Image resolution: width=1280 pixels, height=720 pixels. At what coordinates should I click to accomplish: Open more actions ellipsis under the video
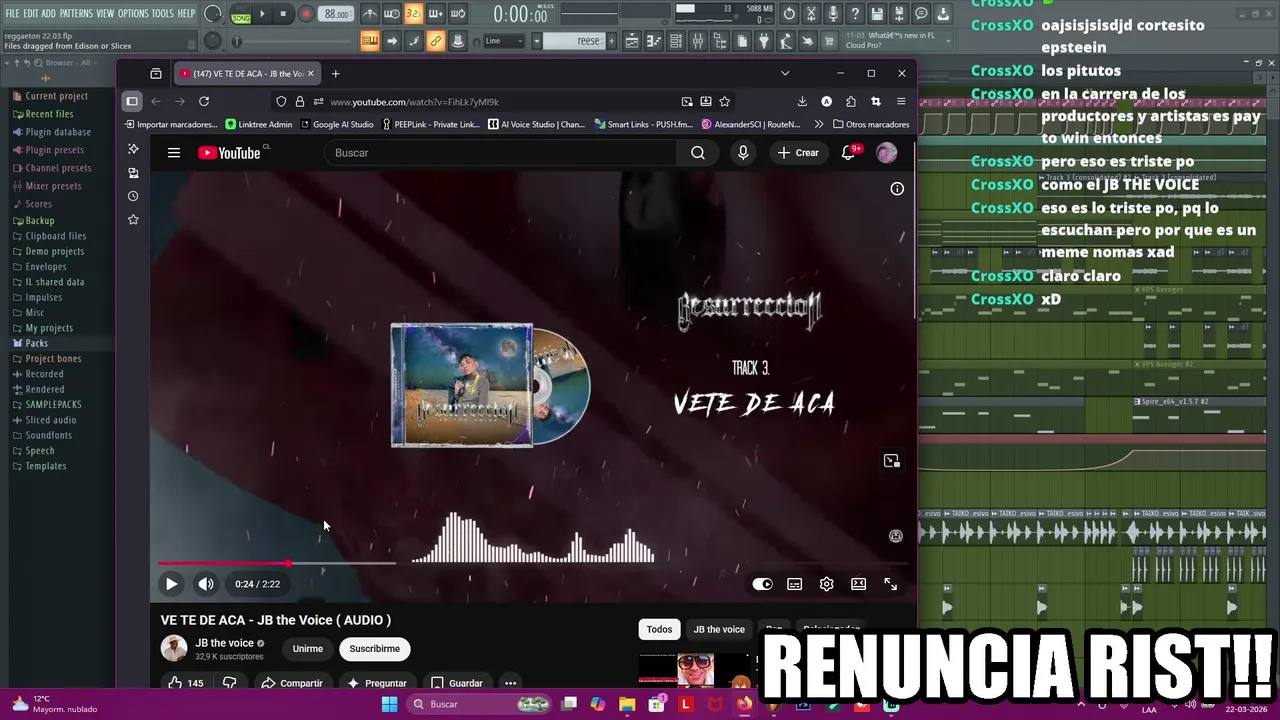click(x=510, y=683)
